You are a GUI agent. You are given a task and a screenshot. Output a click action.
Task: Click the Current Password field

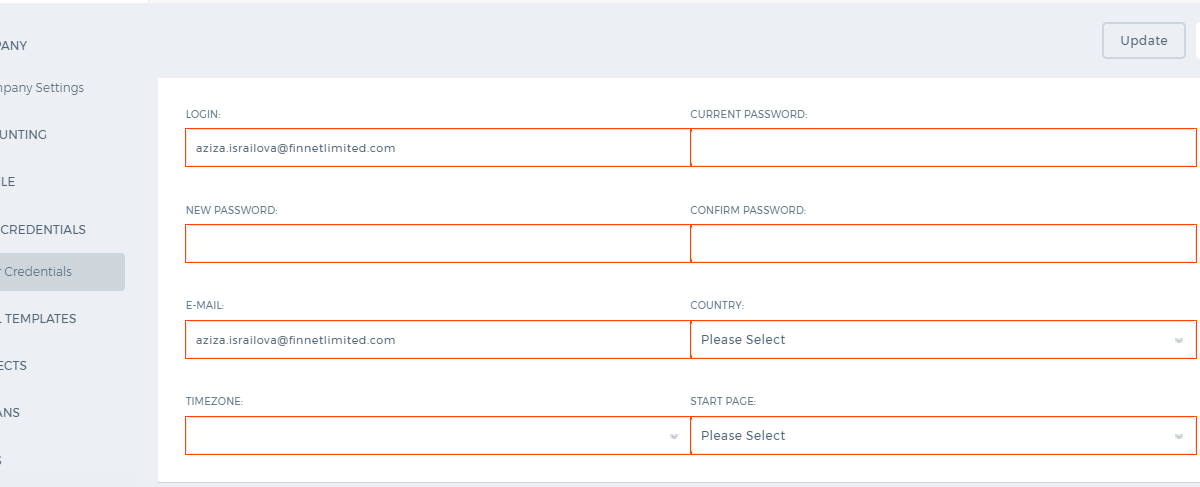tap(943, 148)
